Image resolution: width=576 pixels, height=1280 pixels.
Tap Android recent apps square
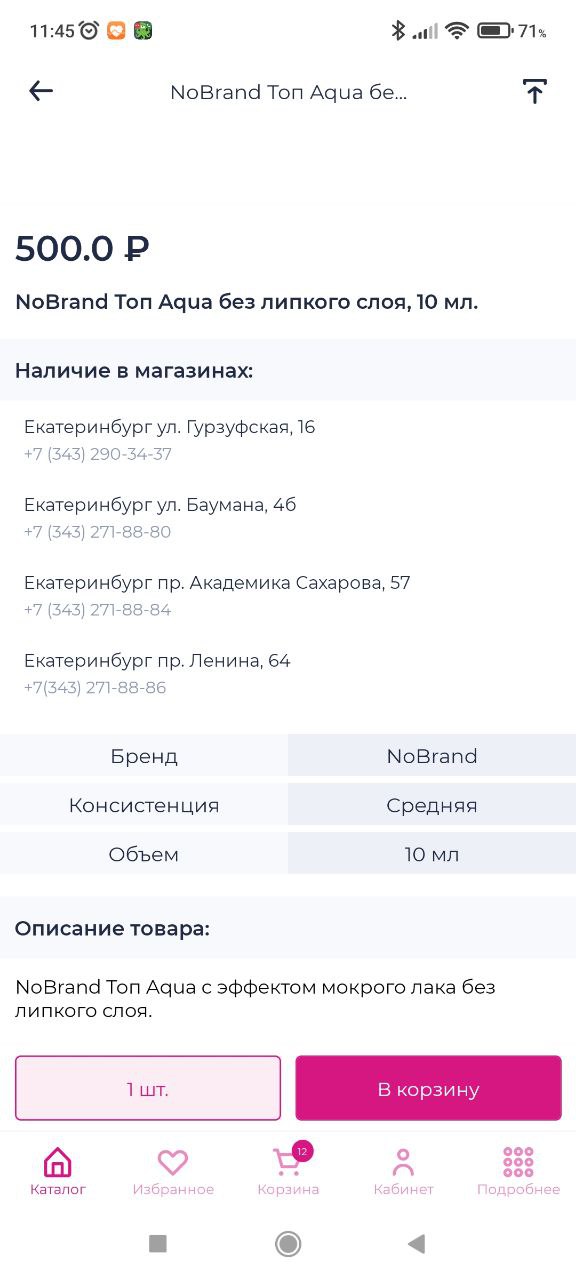(158, 1243)
